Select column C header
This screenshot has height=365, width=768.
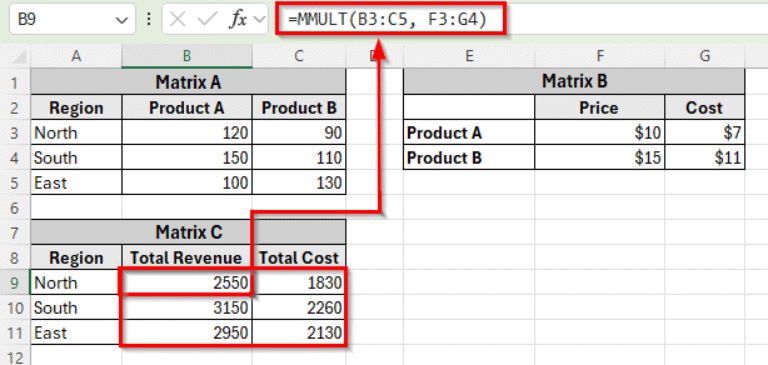pos(299,57)
